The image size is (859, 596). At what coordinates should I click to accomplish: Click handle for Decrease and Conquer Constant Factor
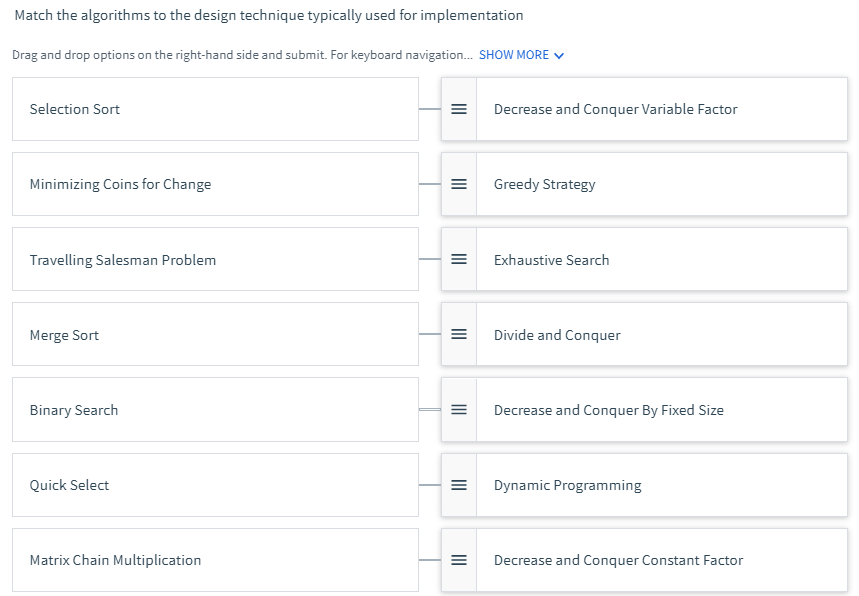[x=459, y=560]
